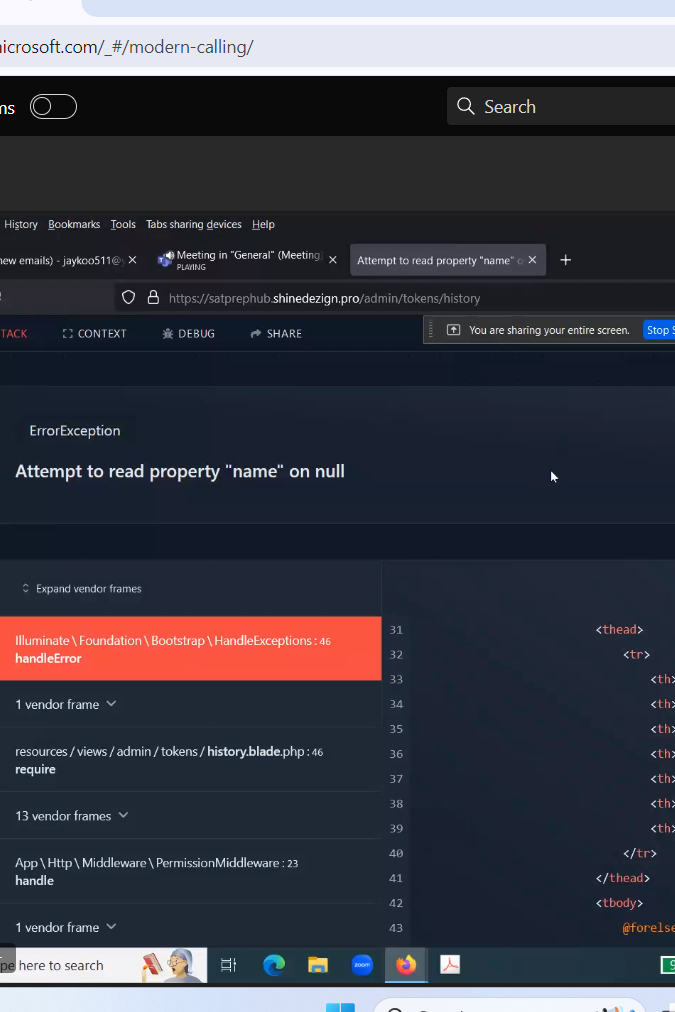Viewport: 675px width, 1012px height.
Task: Select the Attempt to read property tab
Action: pos(448,260)
